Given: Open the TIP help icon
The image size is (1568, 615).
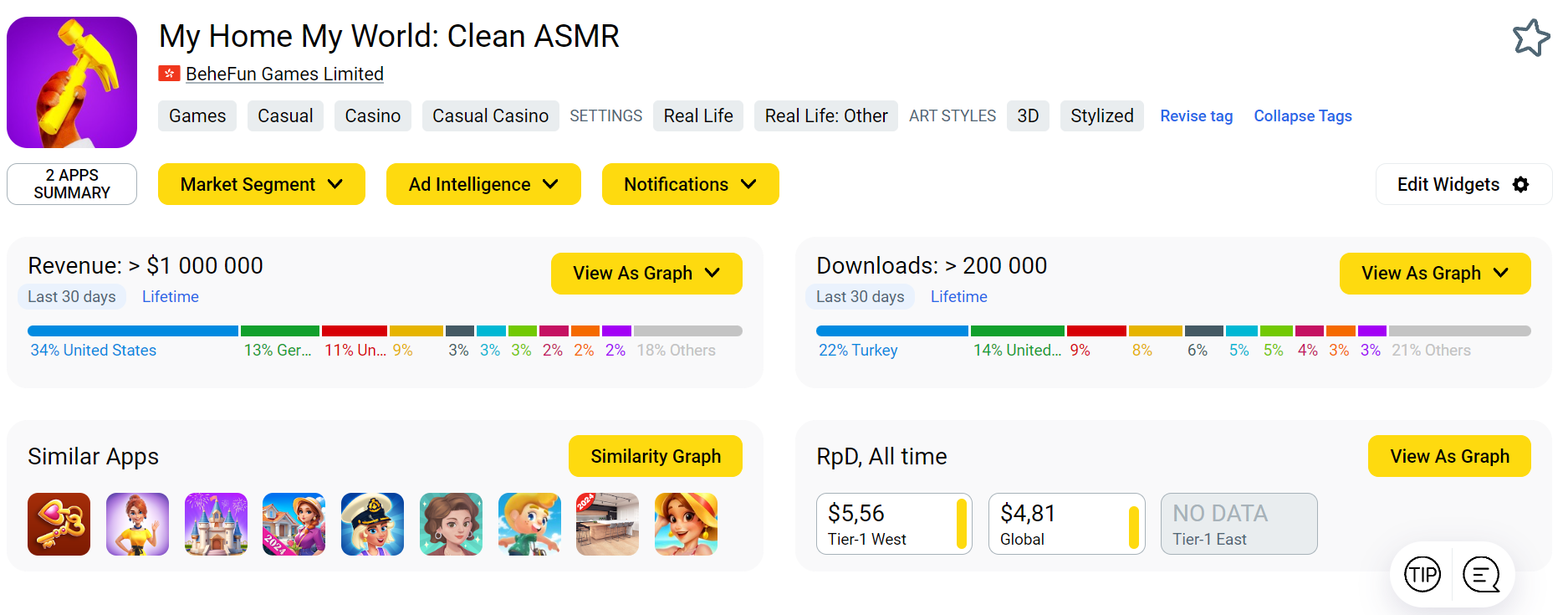Looking at the screenshot, I should 1422,575.
